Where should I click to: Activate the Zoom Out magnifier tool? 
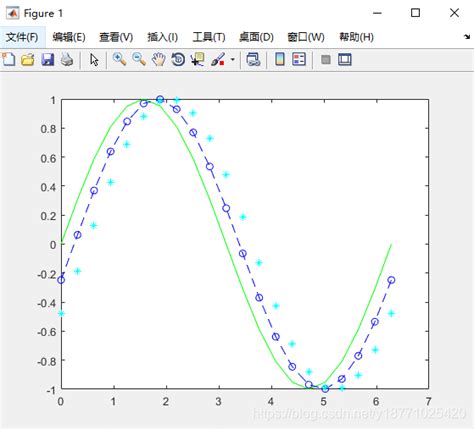[x=139, y=59]
